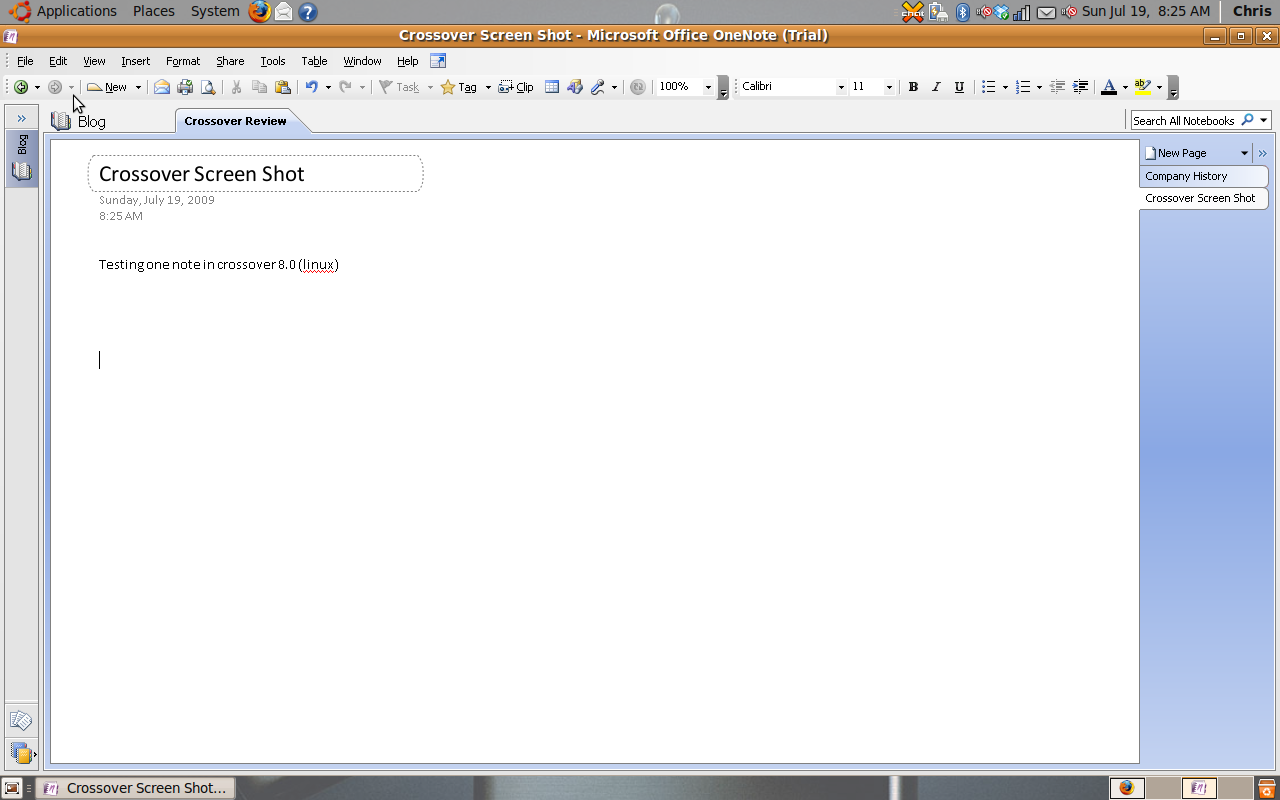Image resolution: width=1280 pixels, height=800 pixels.
Task: Click the Decrease Indent icon
Action: 1057,87
